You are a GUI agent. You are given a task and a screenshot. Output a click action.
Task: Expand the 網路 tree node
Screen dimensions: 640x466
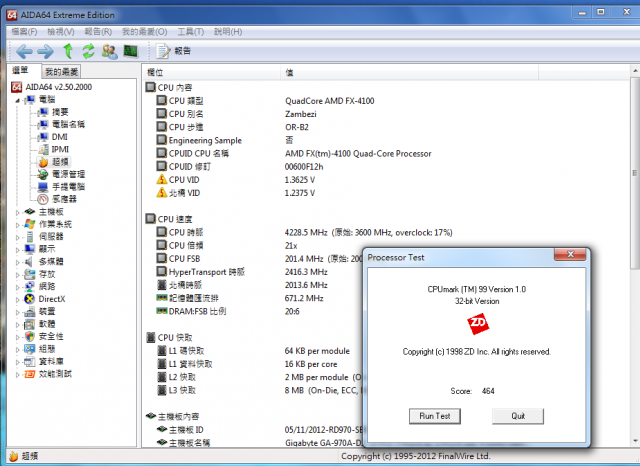[17, 287]
